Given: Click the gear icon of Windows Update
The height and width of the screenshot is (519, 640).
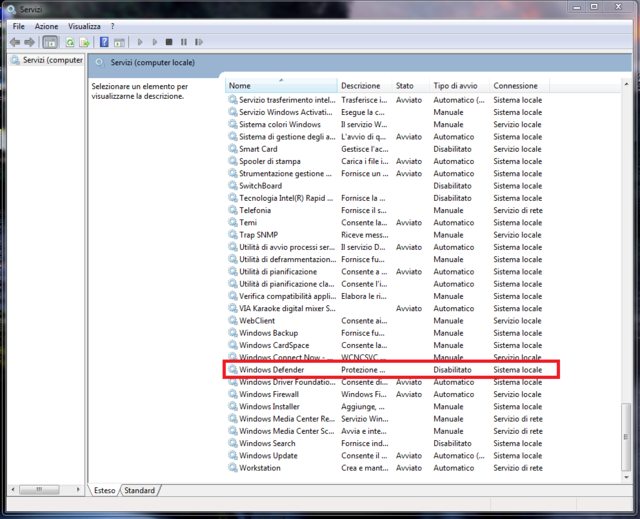Looking at the screenshot, I should pyautogui.click(x=233, y=455).
